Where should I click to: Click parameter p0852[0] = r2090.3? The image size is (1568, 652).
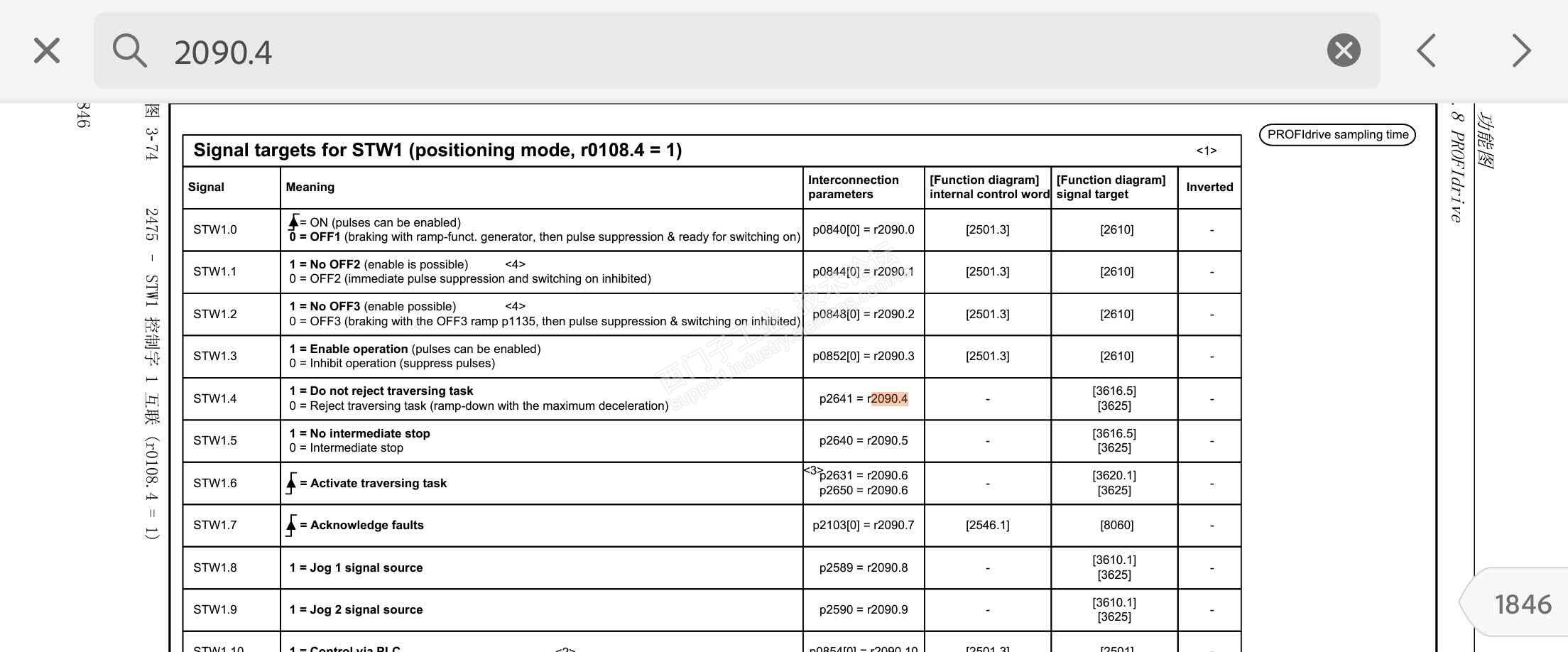tap(864, 356)
